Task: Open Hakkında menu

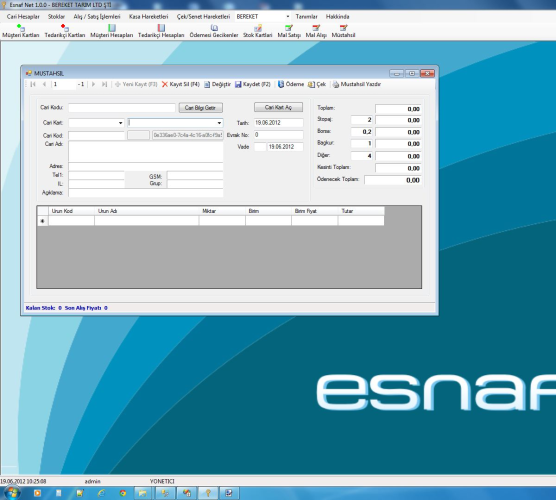Action: [338, 17]
